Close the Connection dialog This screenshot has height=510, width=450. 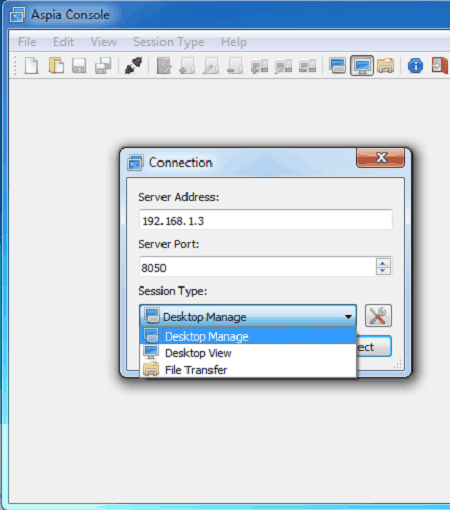click(x=381, y=158)
